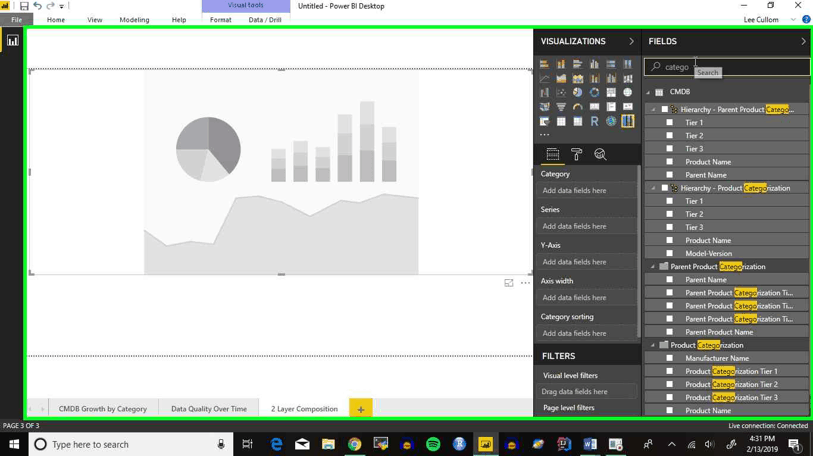Click the highlighted custom column visual
This screenshot has width=815, height=458.
point(628,122)
